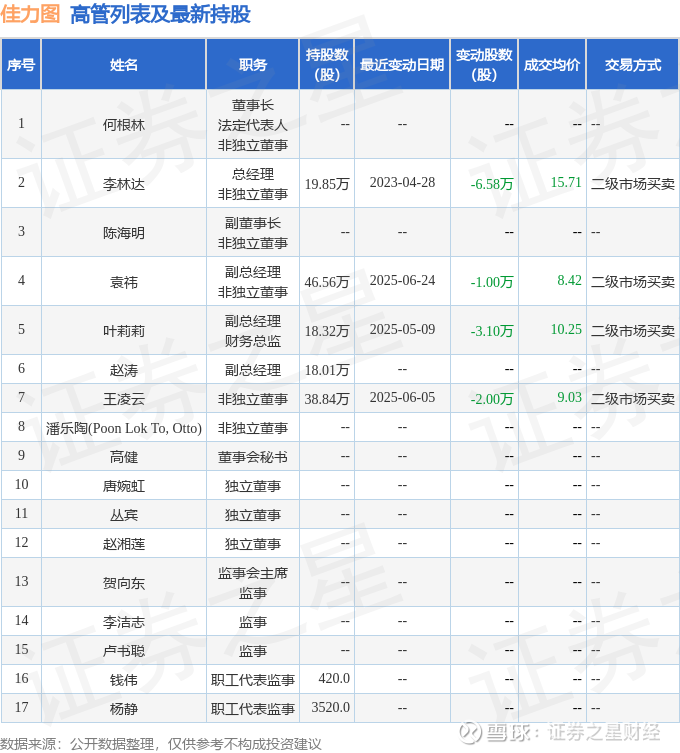The image size is (680, 753).
Task: Click the 姓名 column header
Action: pos(123,64)
